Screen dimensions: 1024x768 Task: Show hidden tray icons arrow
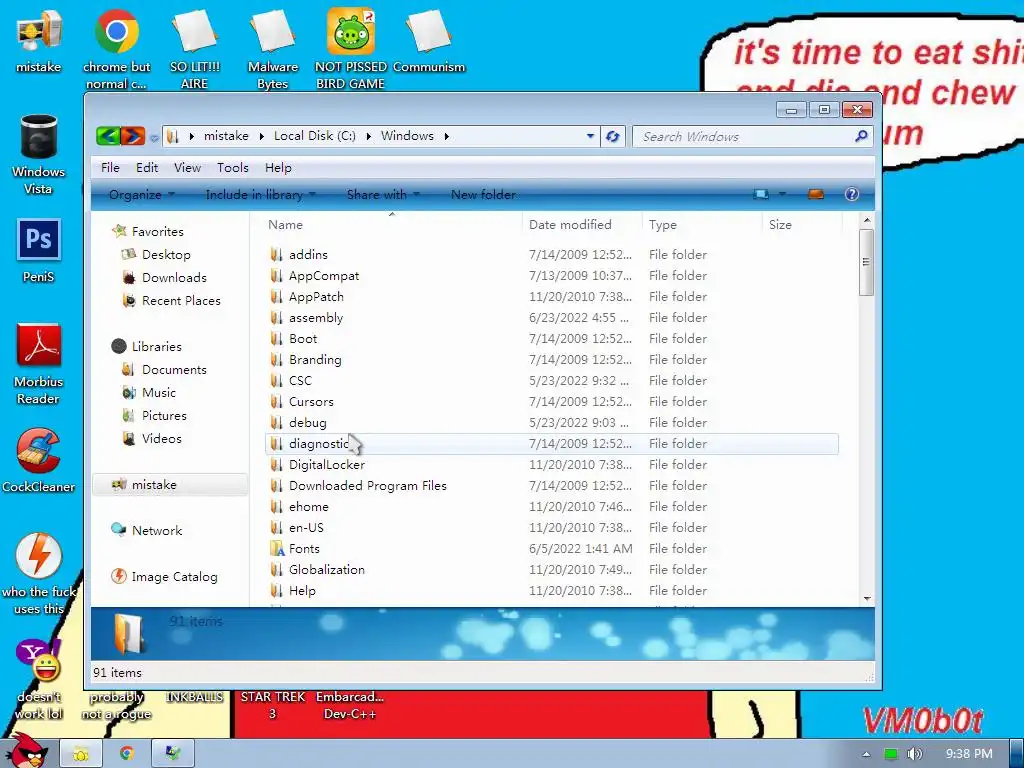[x=866, y=754]
